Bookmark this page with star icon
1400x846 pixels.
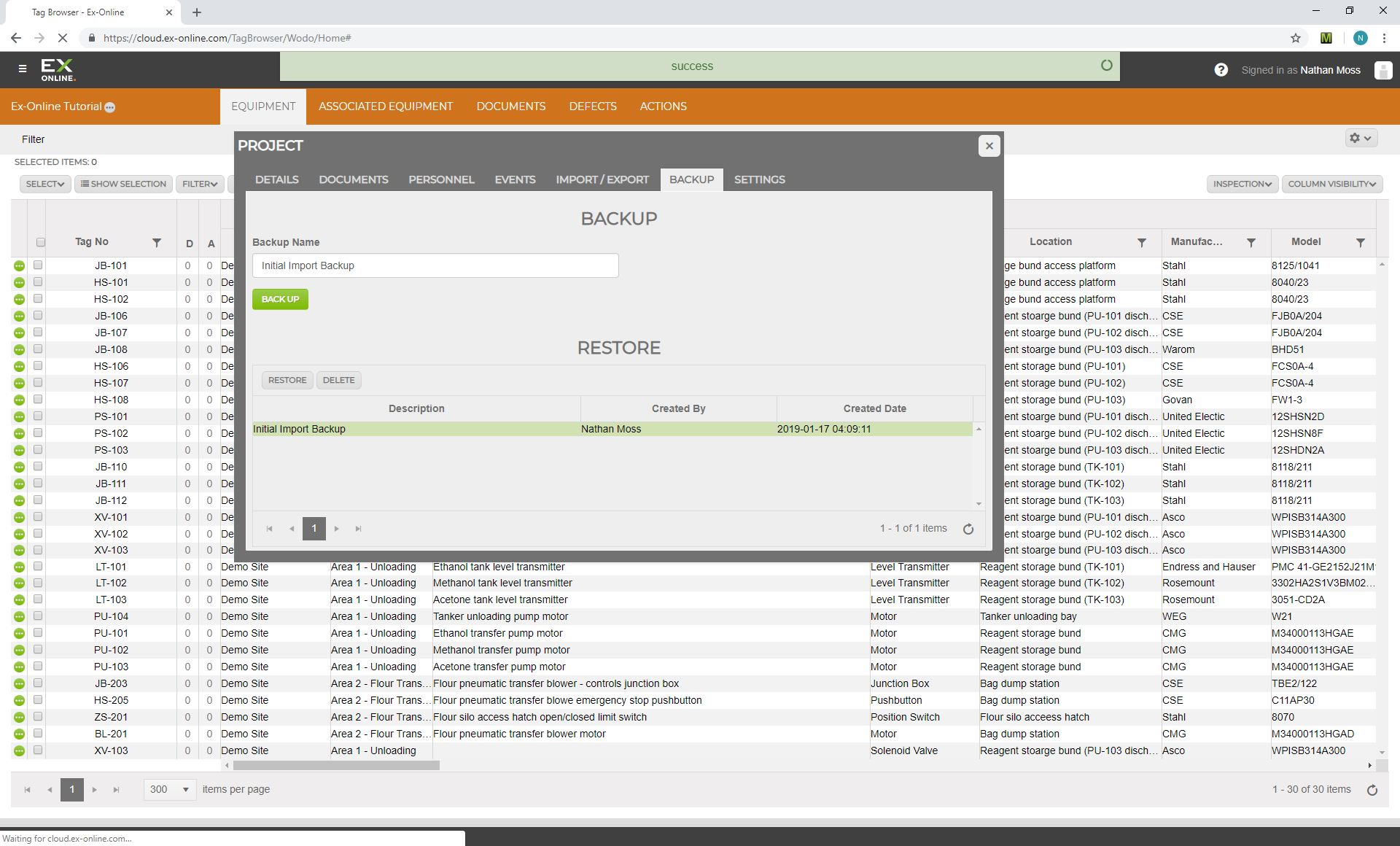click(x=1295, y=38)
